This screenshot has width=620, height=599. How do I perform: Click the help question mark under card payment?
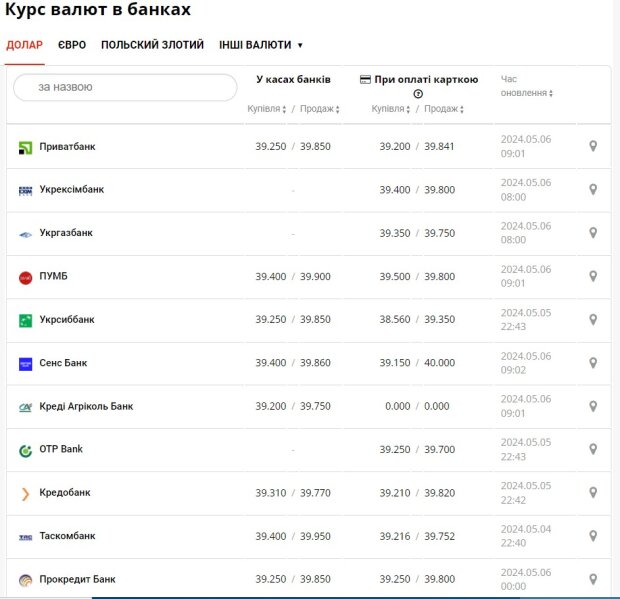tap(418, 94)
